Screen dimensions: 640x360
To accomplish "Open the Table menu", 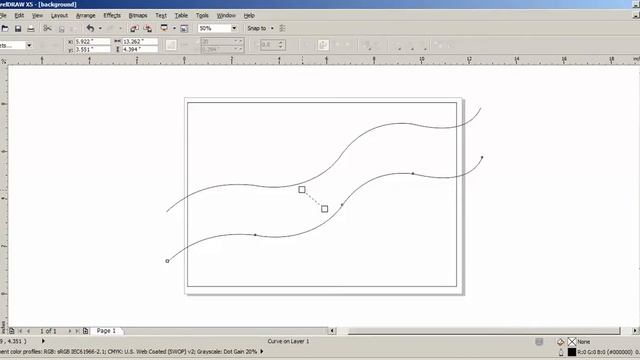I will tap(181, 16).
